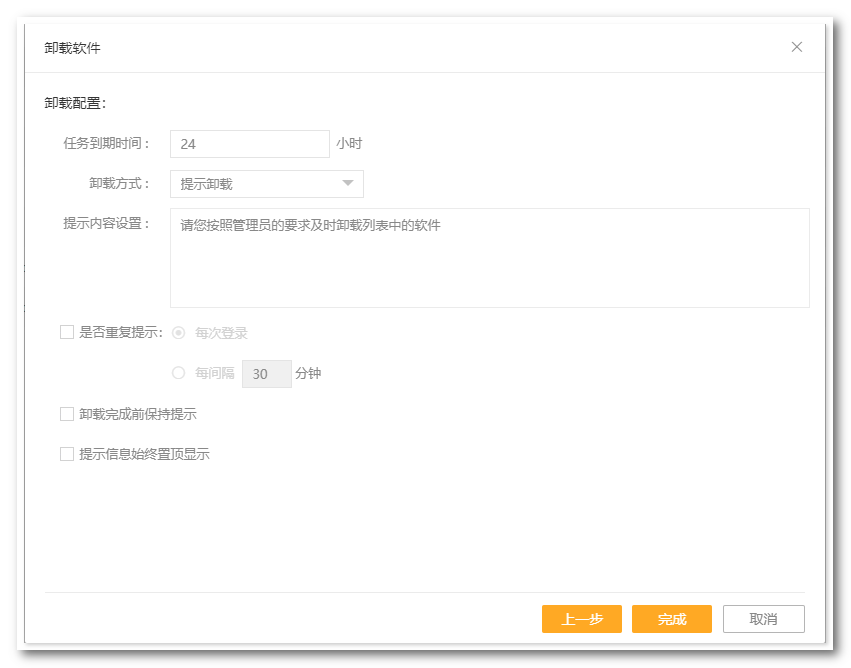Click the 小时 unit text
851x668 pixels.
click(x=349, y=144)
